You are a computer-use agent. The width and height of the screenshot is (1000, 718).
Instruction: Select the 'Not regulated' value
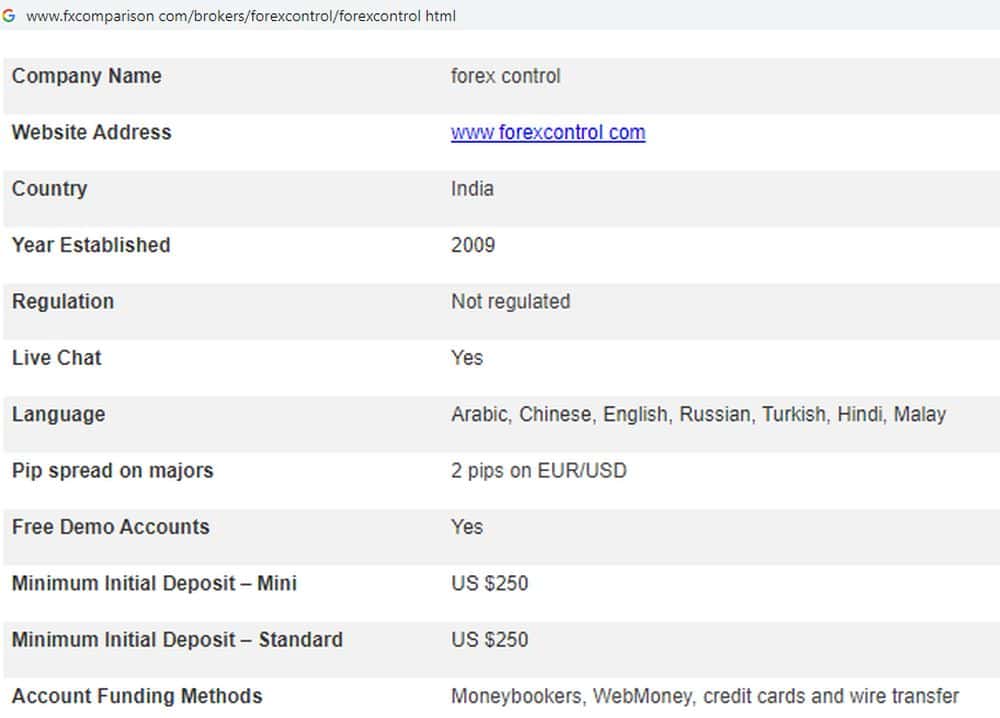point(511,302)
